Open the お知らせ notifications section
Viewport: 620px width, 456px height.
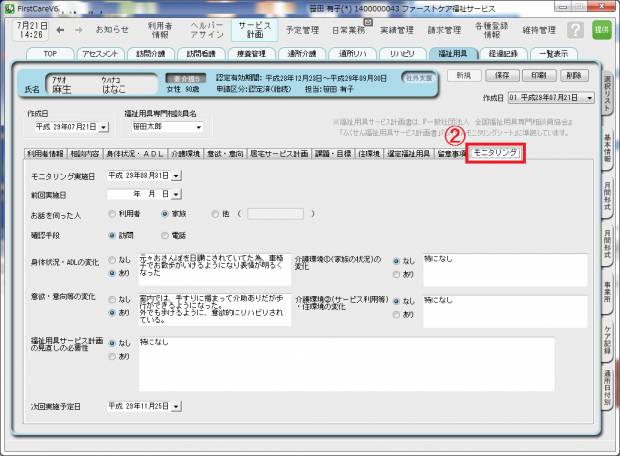tap(111, 30)
